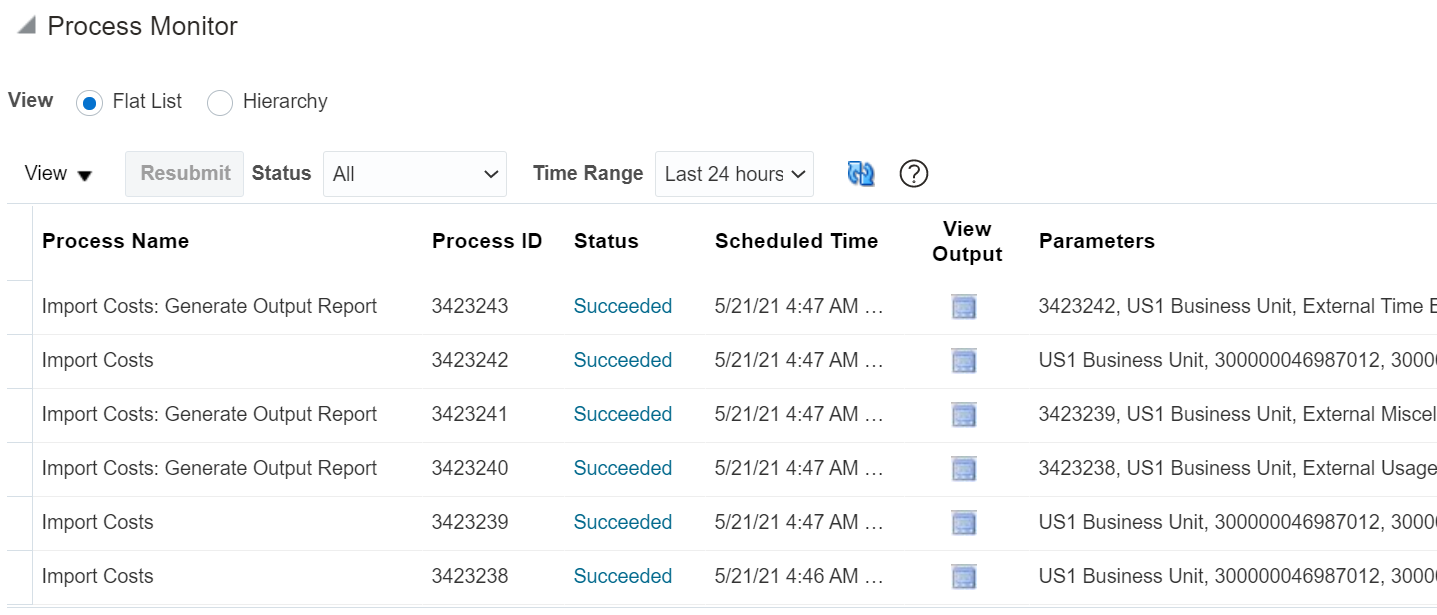The height and width of the screenshot is (615, 1437).
Task: View output icon for process 3423239
Action: (x=964, y=523)
